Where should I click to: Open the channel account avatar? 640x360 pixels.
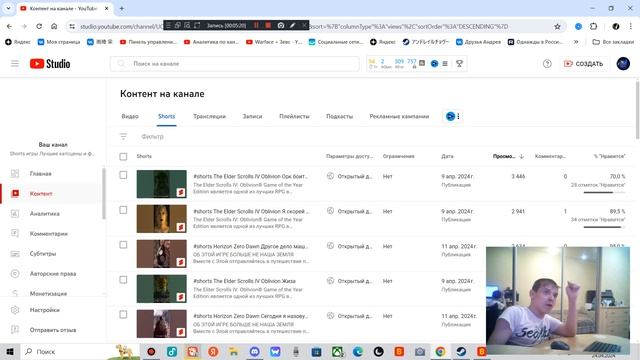pos(623,64)
